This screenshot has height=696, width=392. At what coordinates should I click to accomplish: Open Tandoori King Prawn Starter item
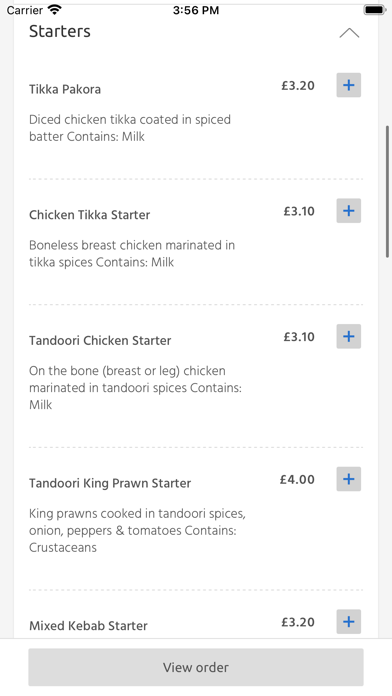point(110,483)
